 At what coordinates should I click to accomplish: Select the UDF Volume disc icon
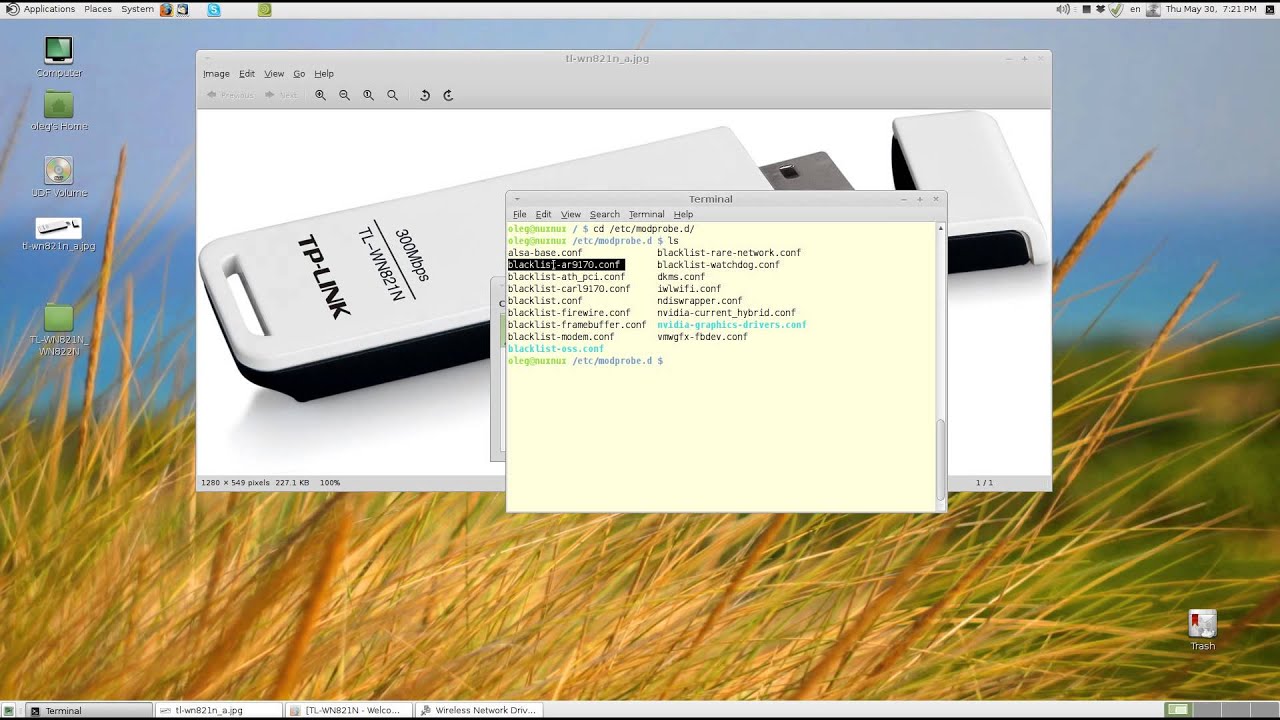click(59, 177)
